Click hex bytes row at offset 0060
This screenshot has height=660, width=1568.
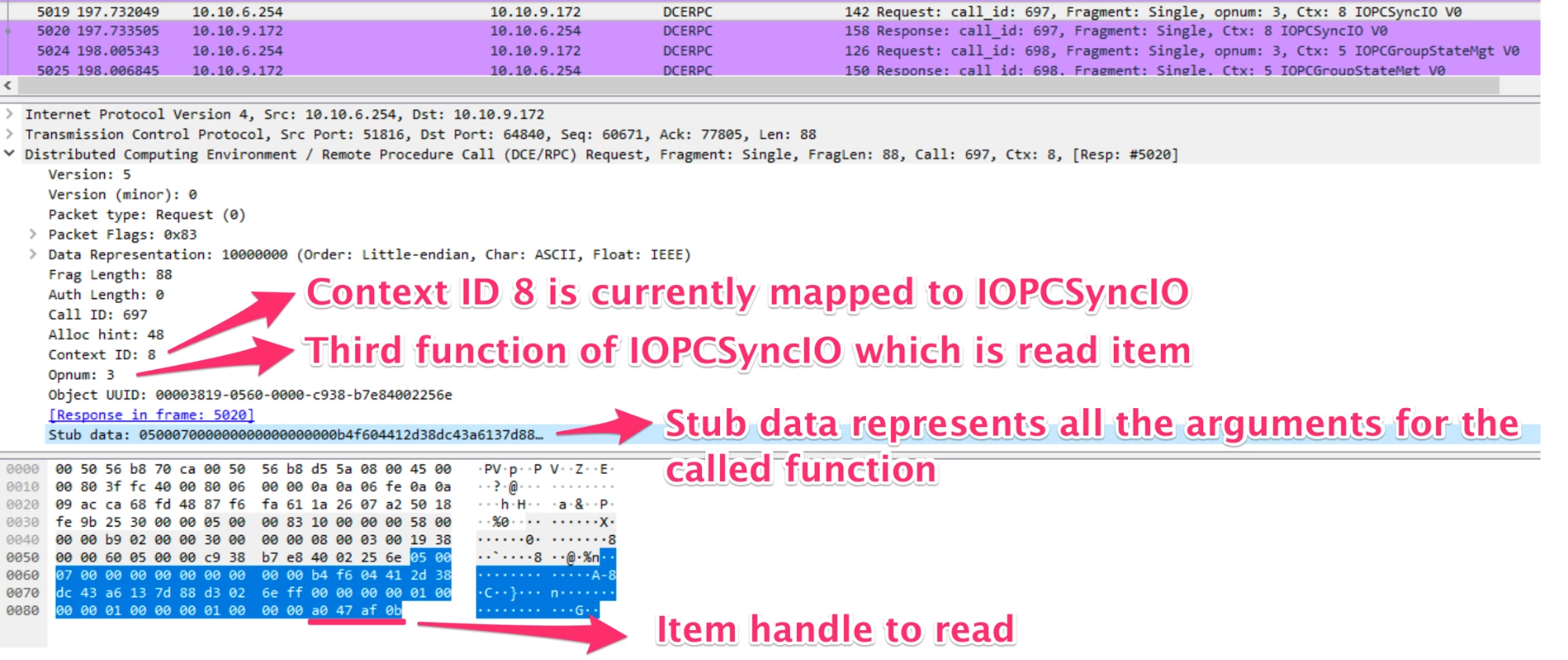coord(253,575)
